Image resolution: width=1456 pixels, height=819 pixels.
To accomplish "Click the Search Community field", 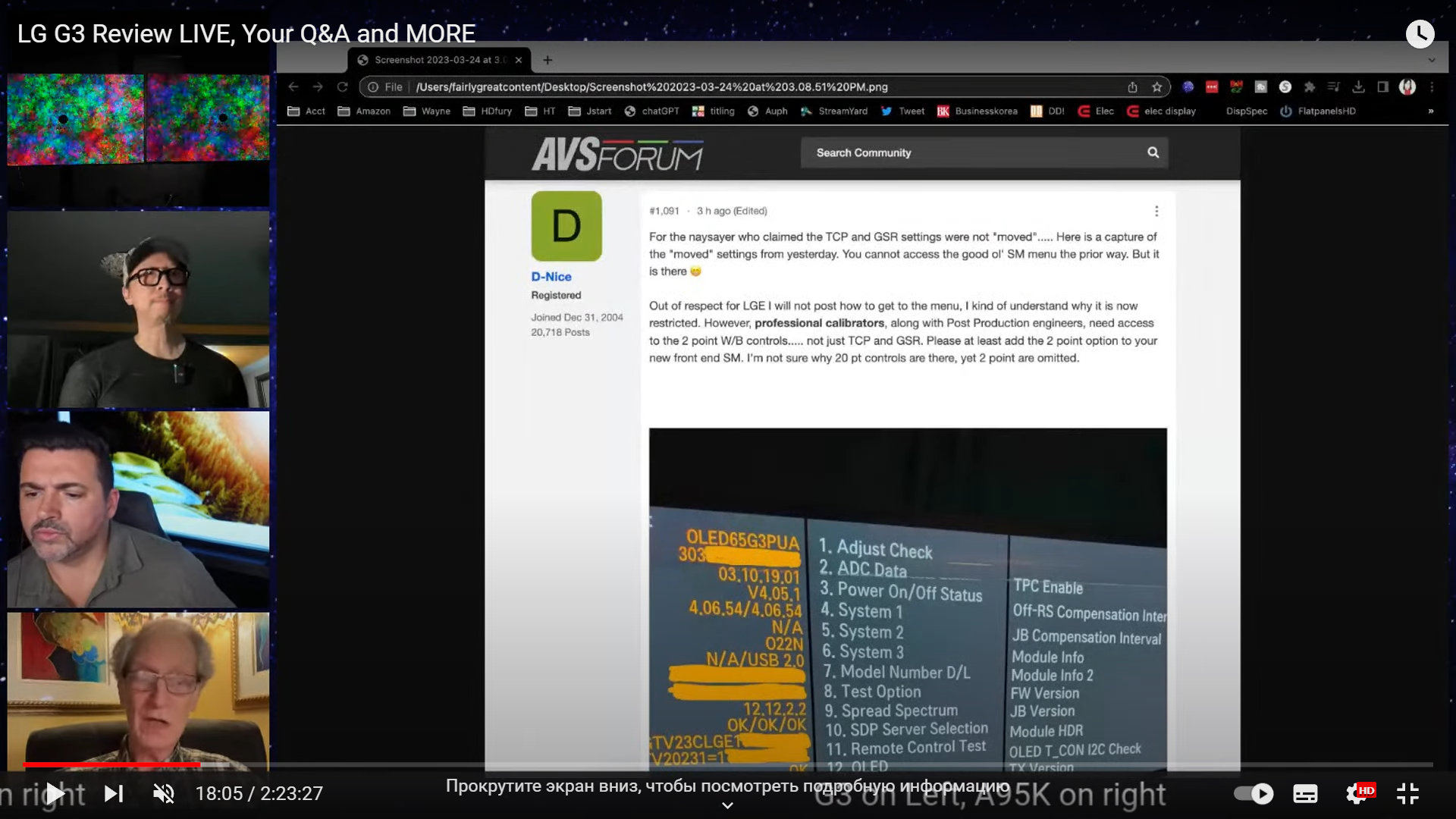I will tap(971, 152).
